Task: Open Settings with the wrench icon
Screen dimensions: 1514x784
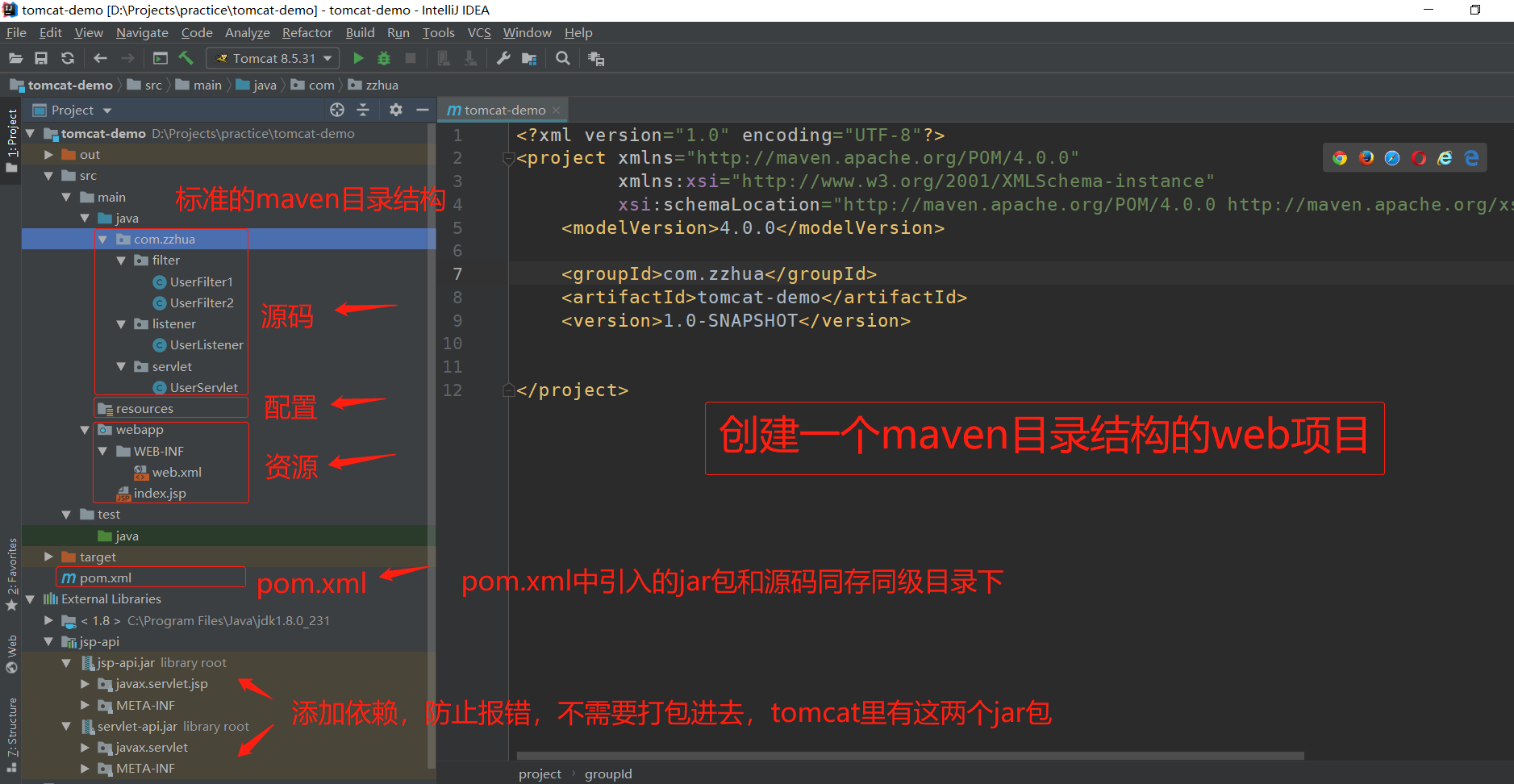Action: (503, 58)
